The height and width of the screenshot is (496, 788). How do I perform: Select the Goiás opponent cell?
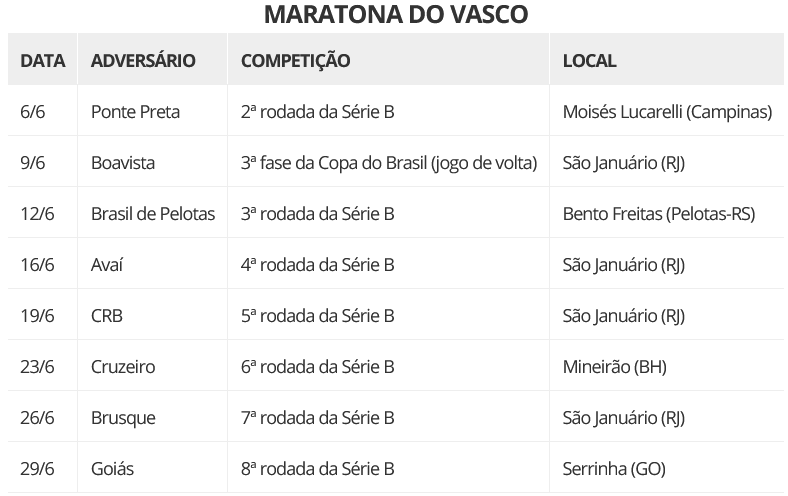tap(111, 469)
